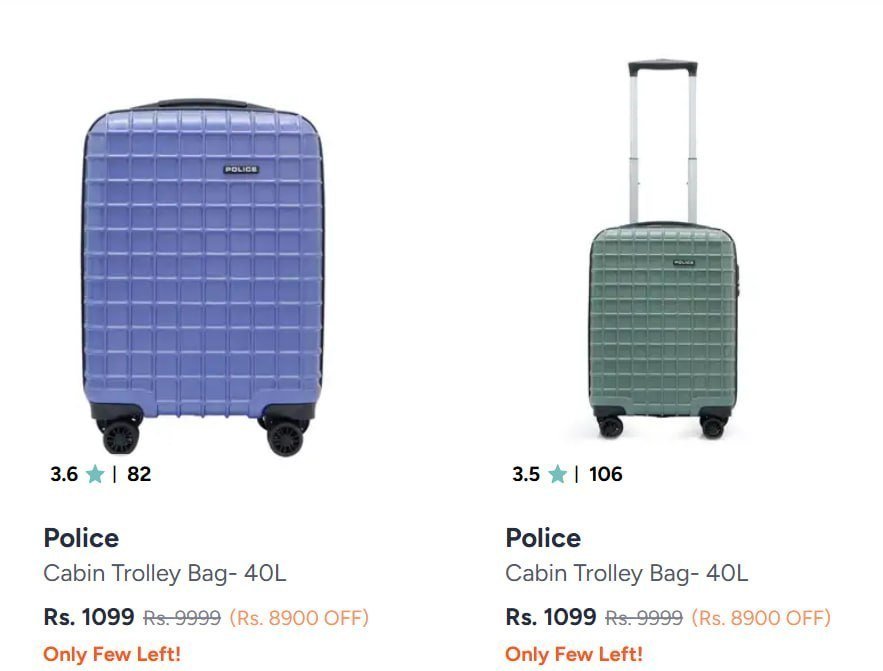883x671 pixels.
Task: Click struck-through Rs. 9999 on left product
Action: [182, 618]
